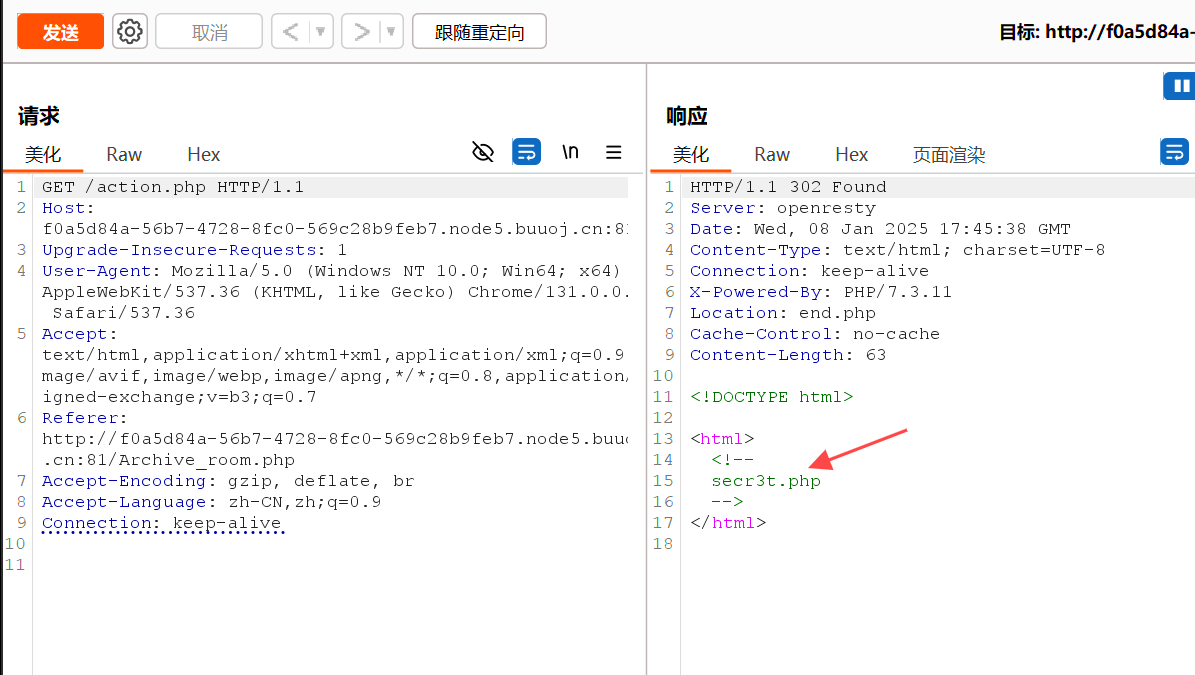Select the response Raw tab
The width and height of the screenshot is (1195, 675).
[772, 154]
